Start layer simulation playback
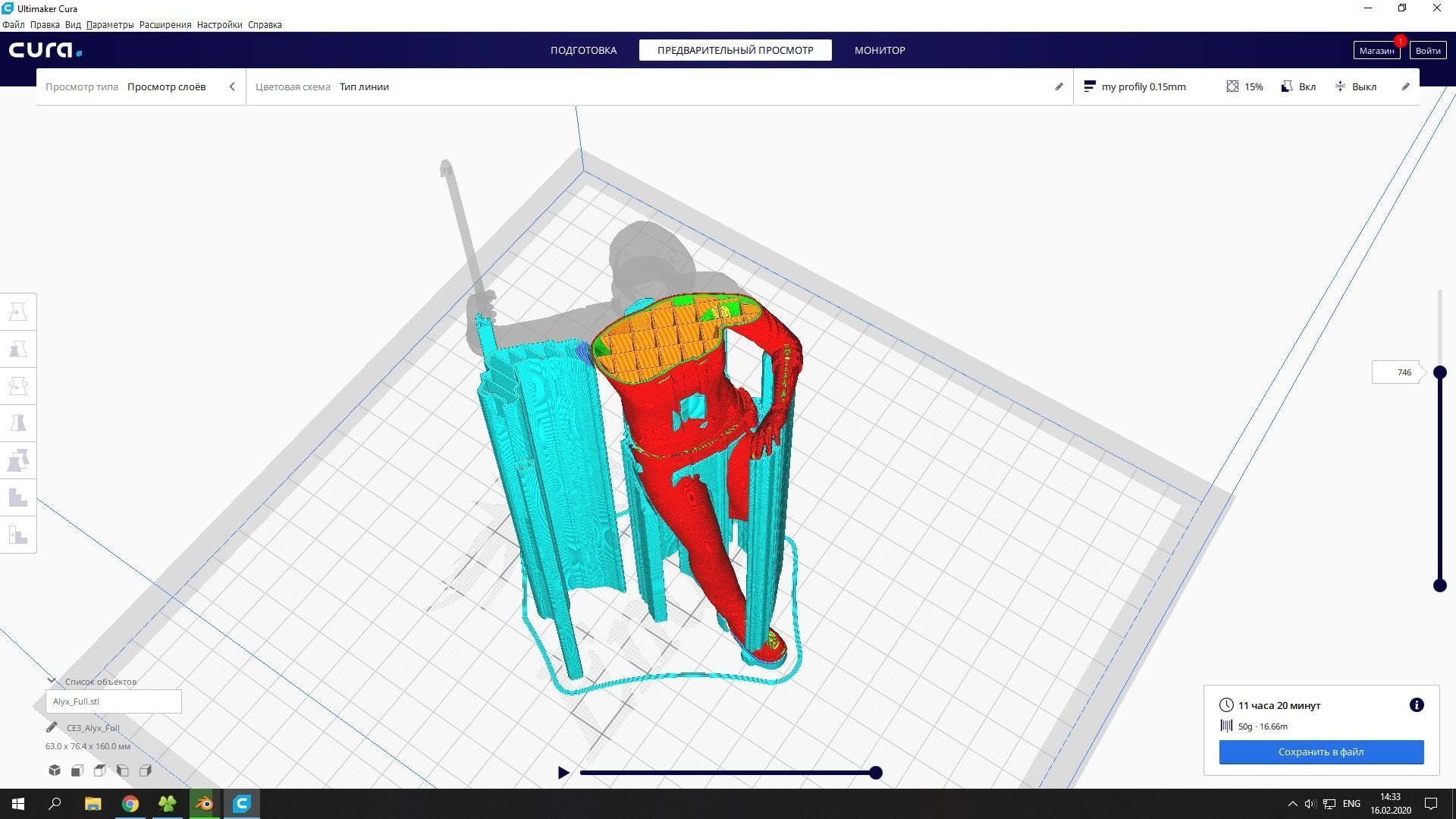This screenshot has width=1456, height=819. (563, 773)
